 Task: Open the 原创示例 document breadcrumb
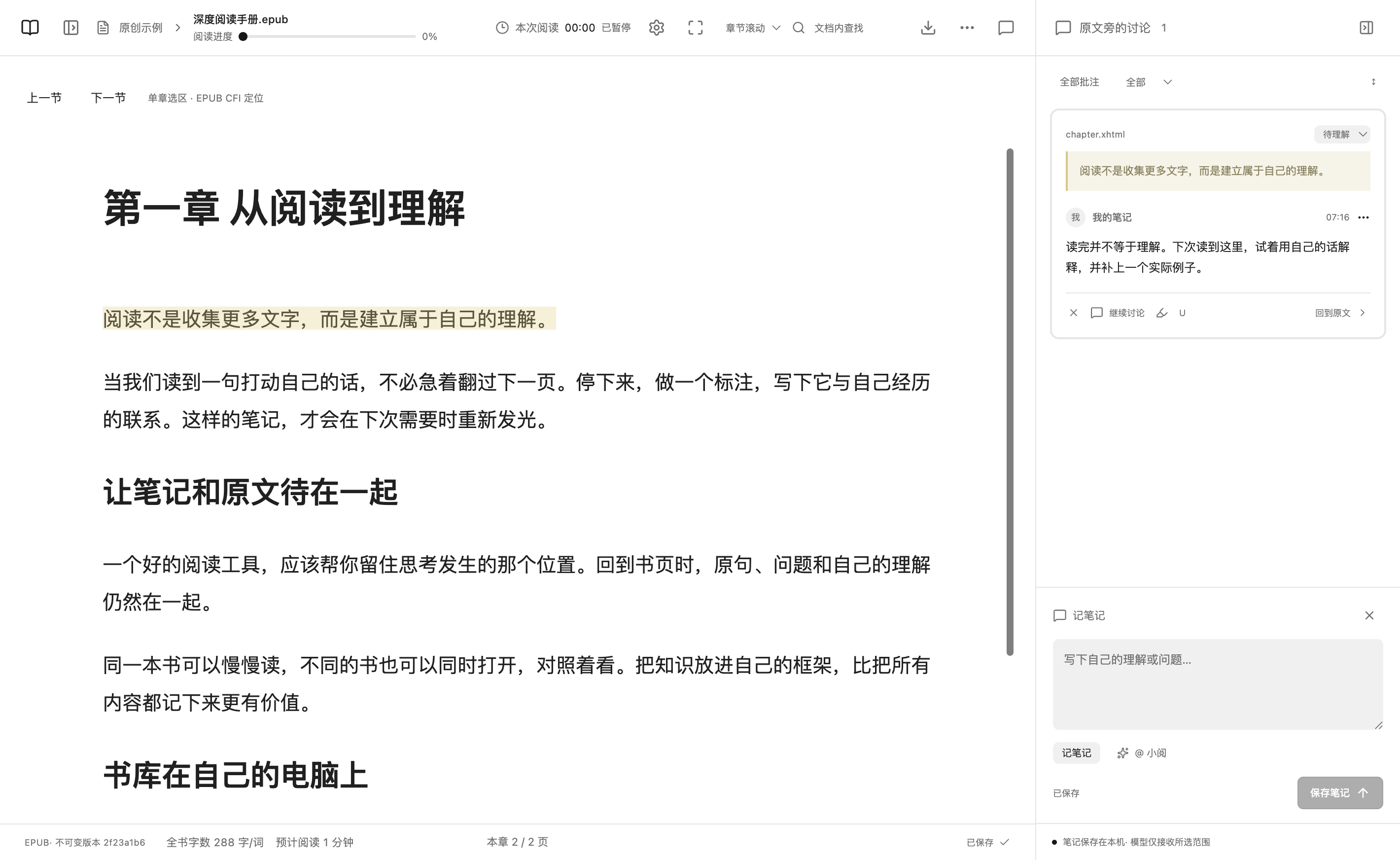(x=130, y=27)
